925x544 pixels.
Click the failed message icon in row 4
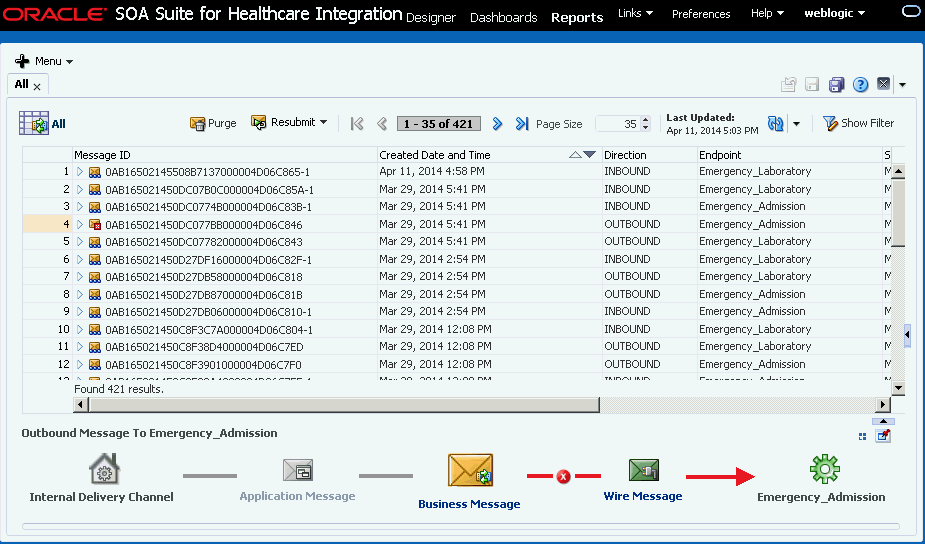point(94,224)
